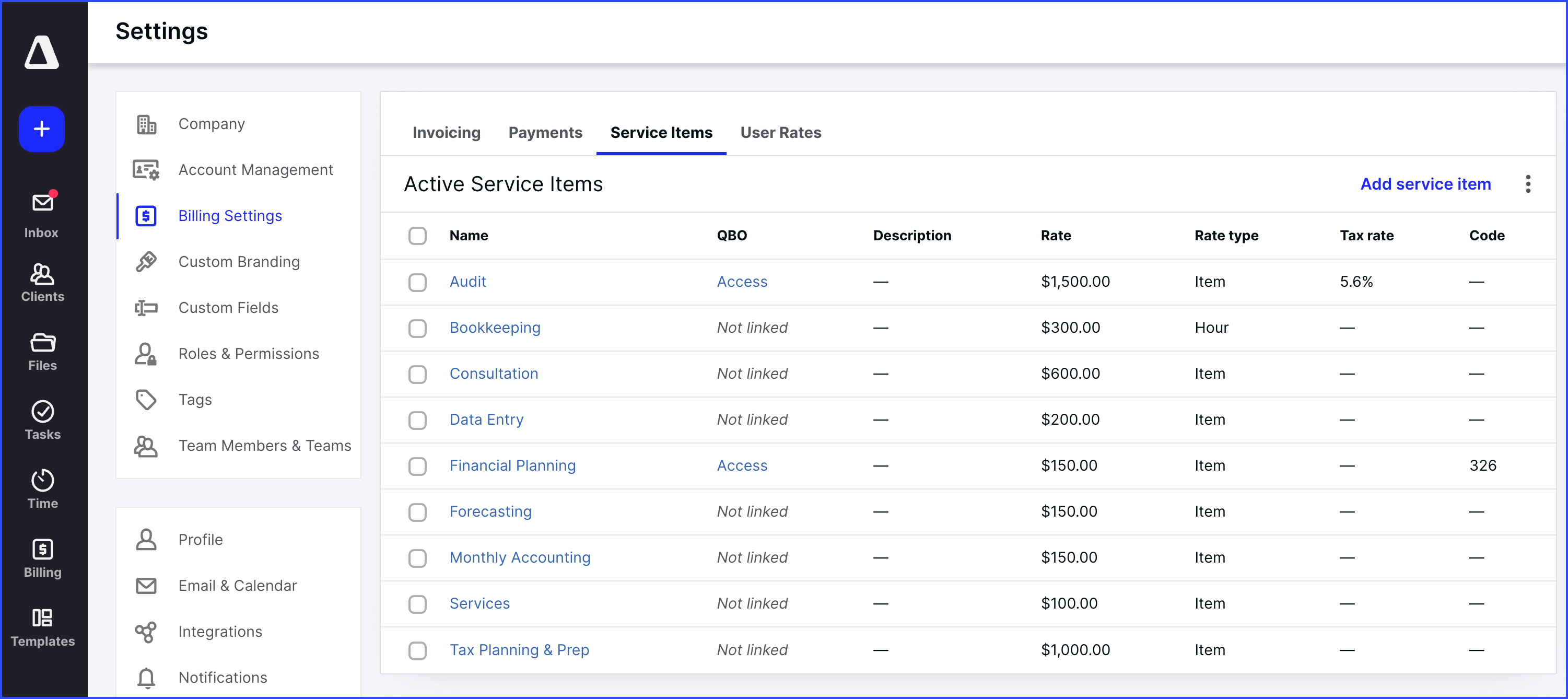The height and width of the screenshot is (699, 1568).
Task: Open Billing from the sidebar
Action: 41,556
